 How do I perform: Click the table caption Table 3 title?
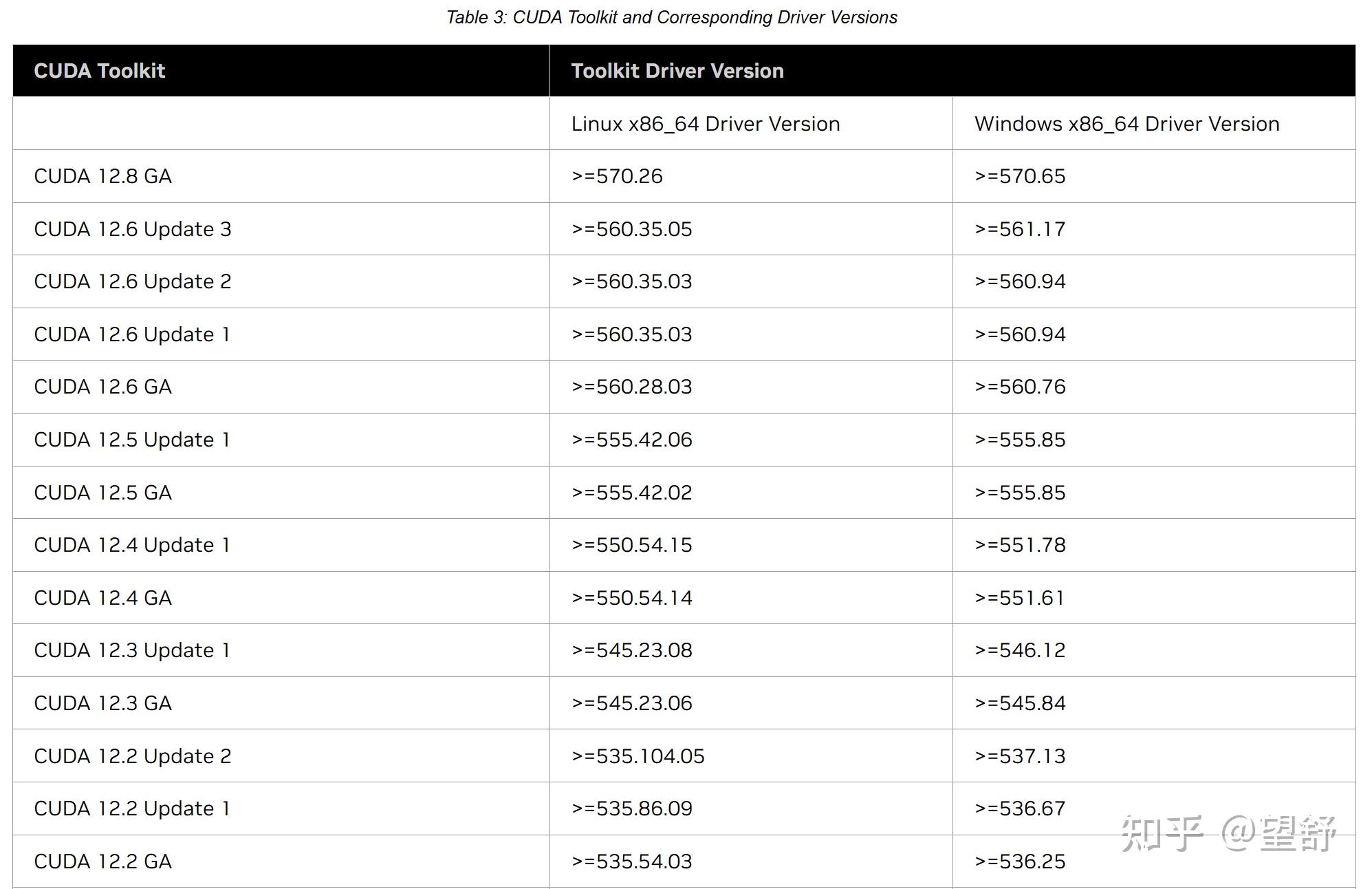(671, 17)
